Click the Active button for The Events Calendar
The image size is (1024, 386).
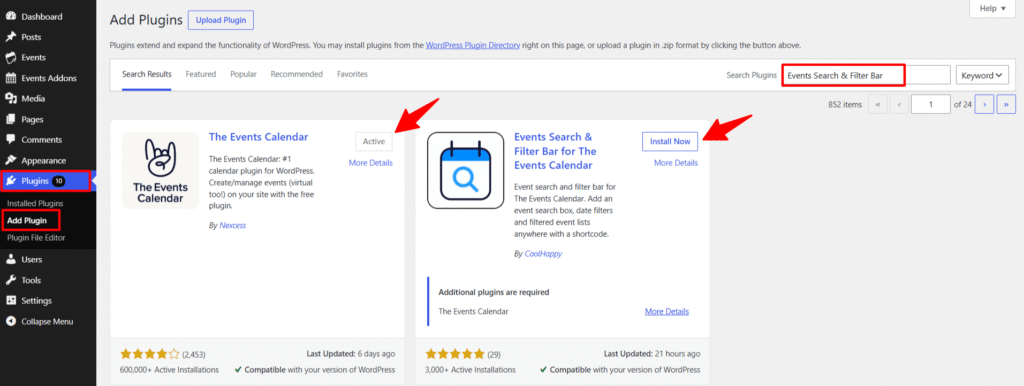pos(374,141)
